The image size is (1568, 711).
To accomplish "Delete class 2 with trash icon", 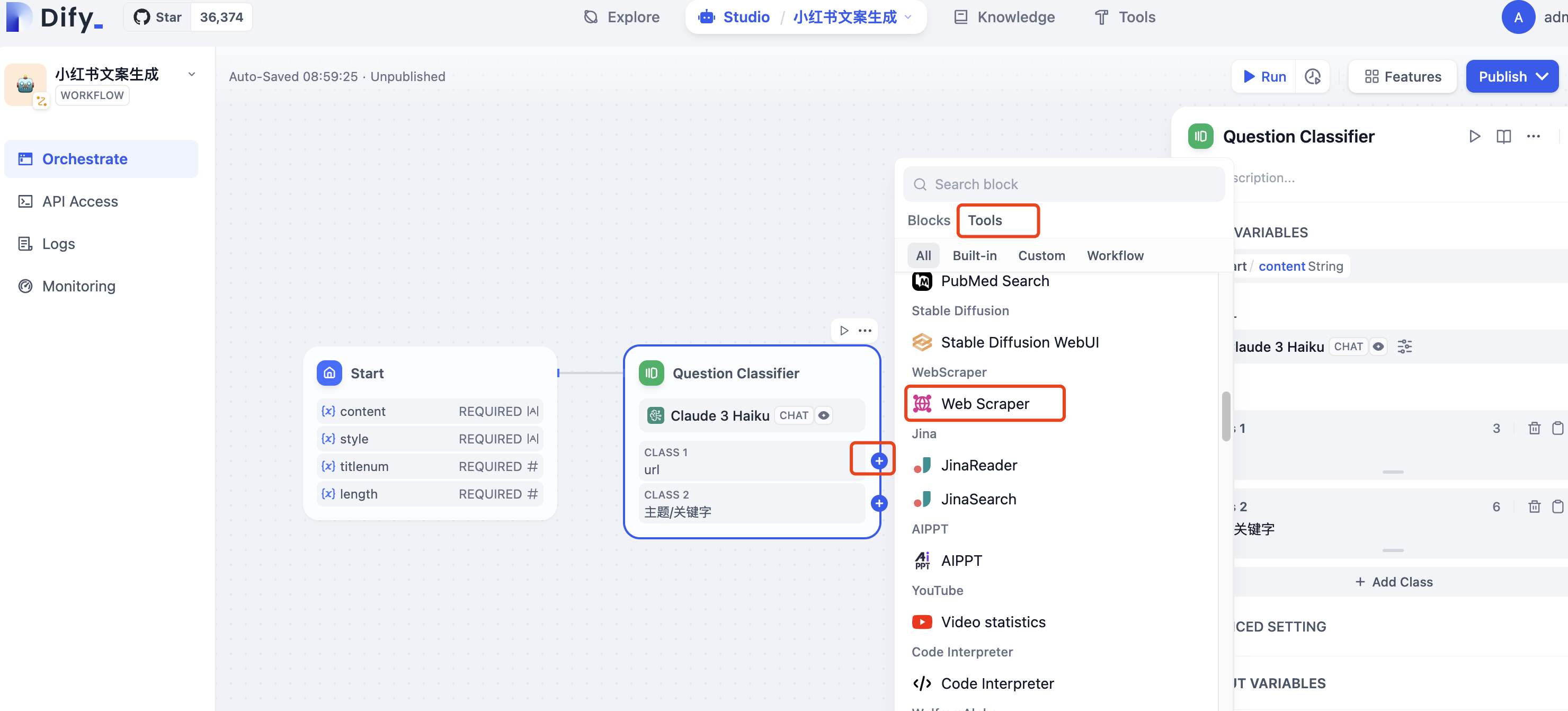I will tap(1535, 506).
